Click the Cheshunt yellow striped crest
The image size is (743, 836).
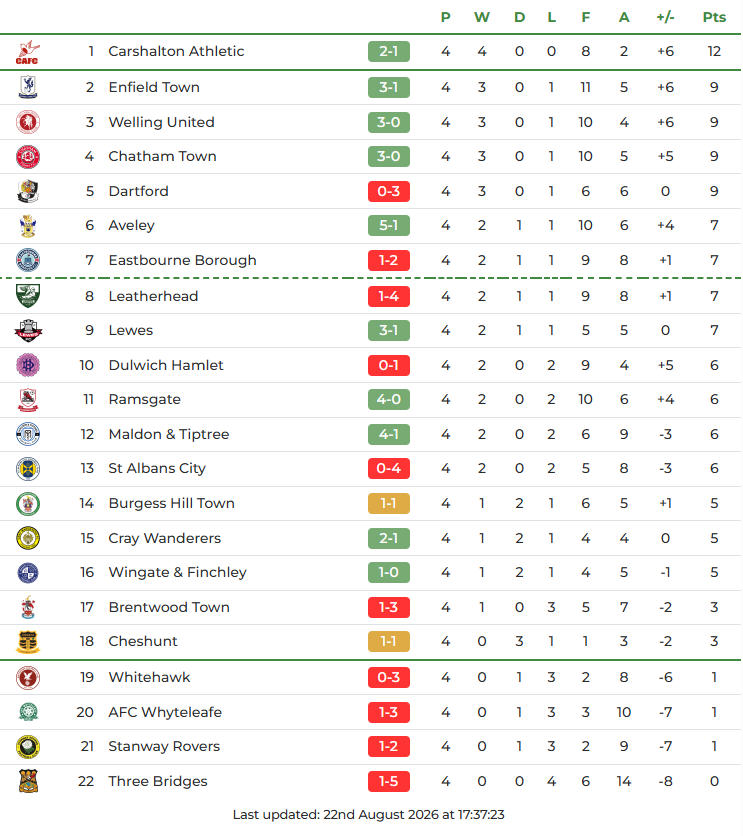[x=28, y=641]
